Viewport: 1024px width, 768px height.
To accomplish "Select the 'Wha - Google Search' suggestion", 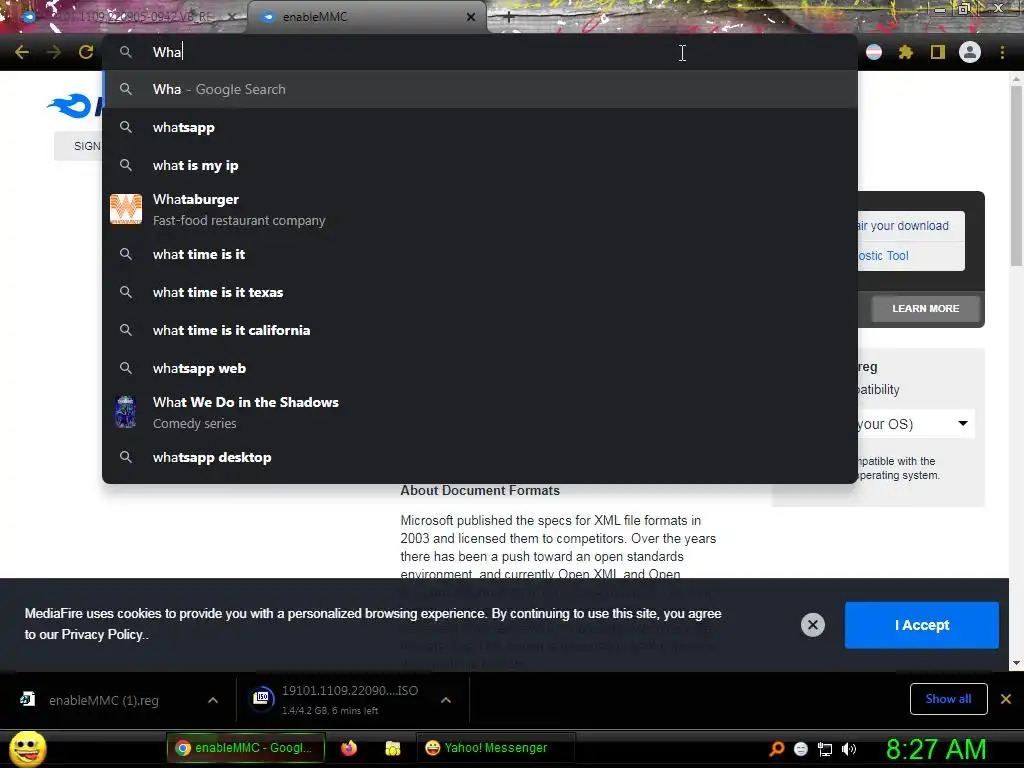I will [x=480, y=89].
